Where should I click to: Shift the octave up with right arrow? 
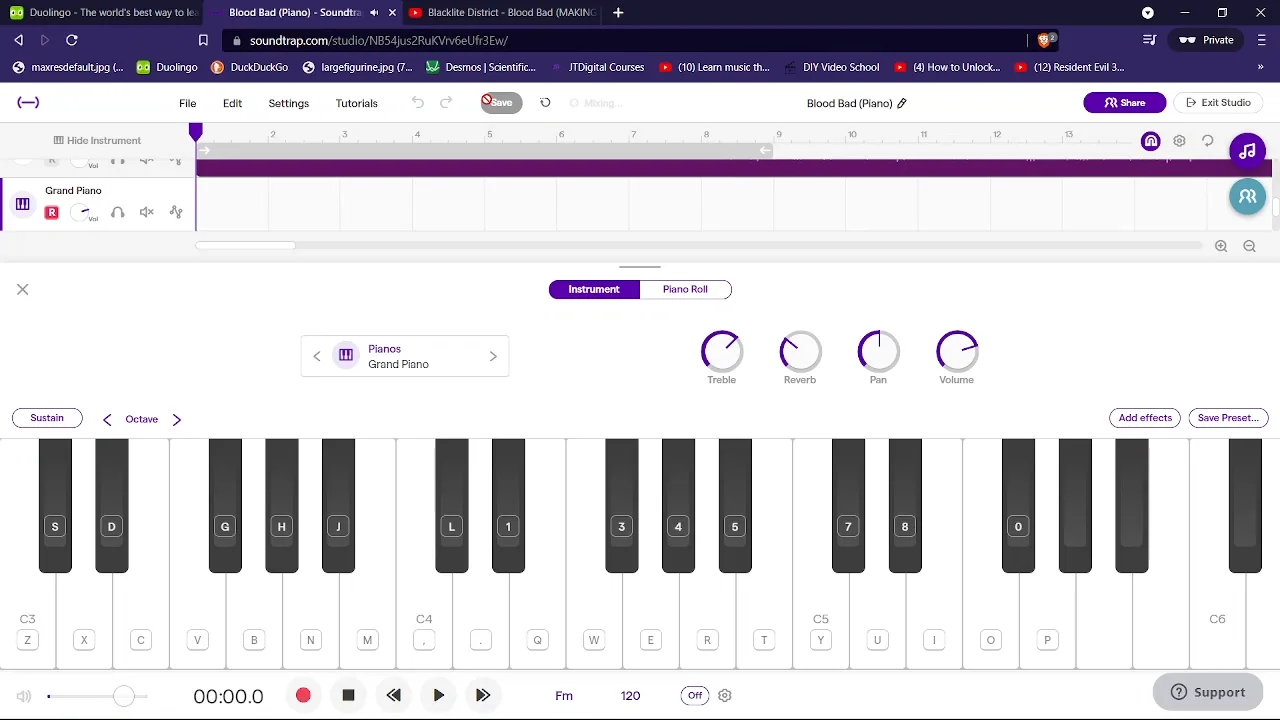click(177, 420)
